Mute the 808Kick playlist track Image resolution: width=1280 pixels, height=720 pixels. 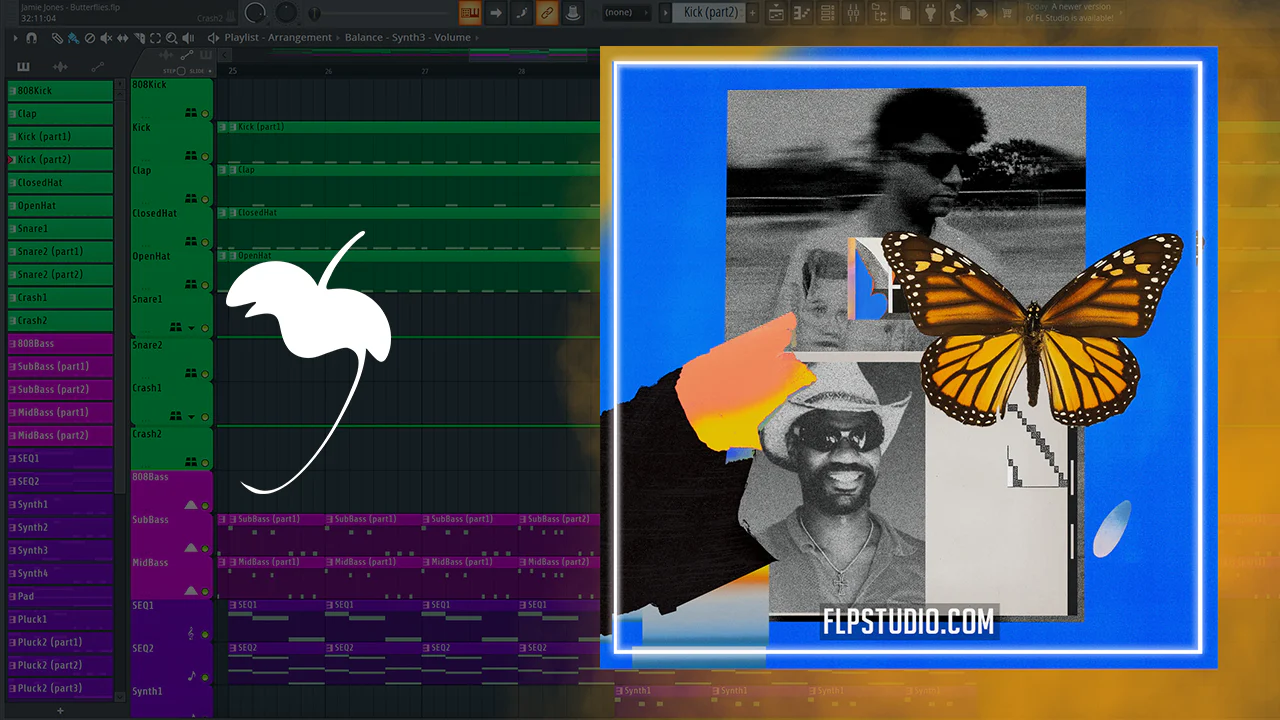[205, 114]
